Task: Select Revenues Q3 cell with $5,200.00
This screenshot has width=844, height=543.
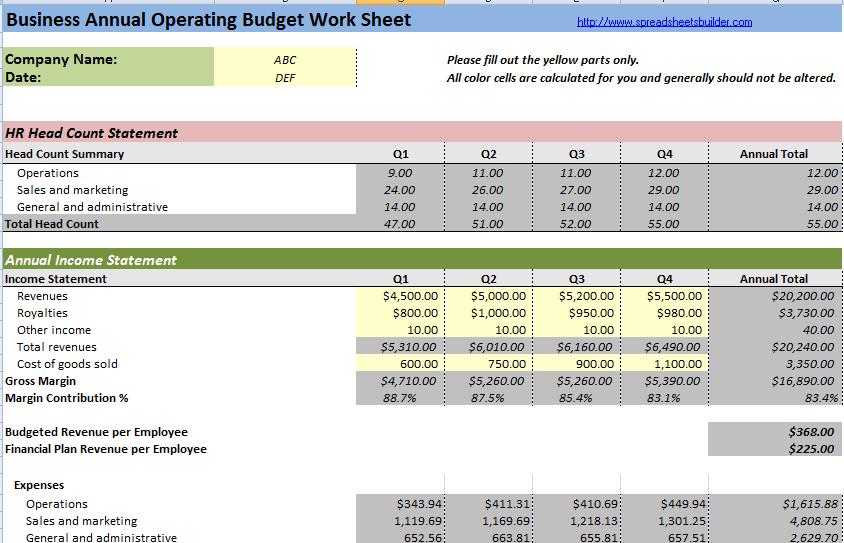Action: tap(576, 296)
